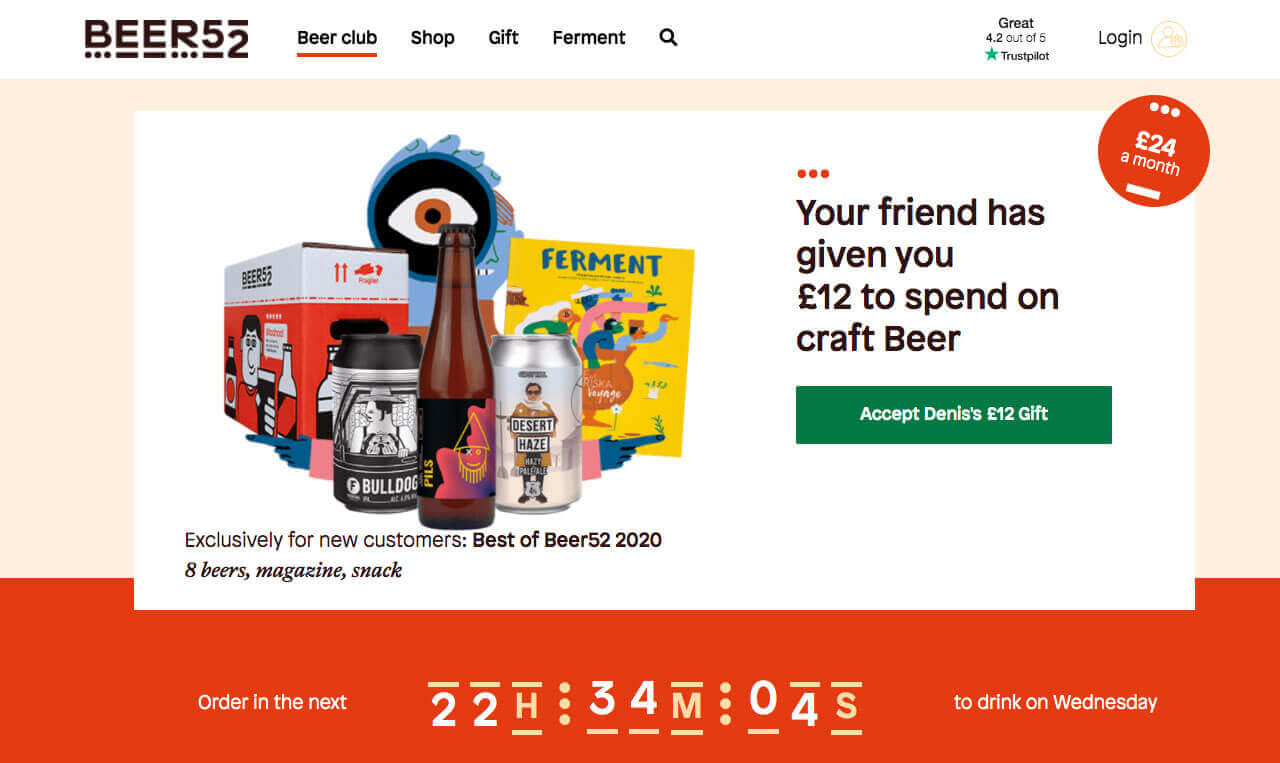This screenshot has width=1280, height=763.
Task: Click the Bulldog beer can image
Action: click(x=376, y=422)
